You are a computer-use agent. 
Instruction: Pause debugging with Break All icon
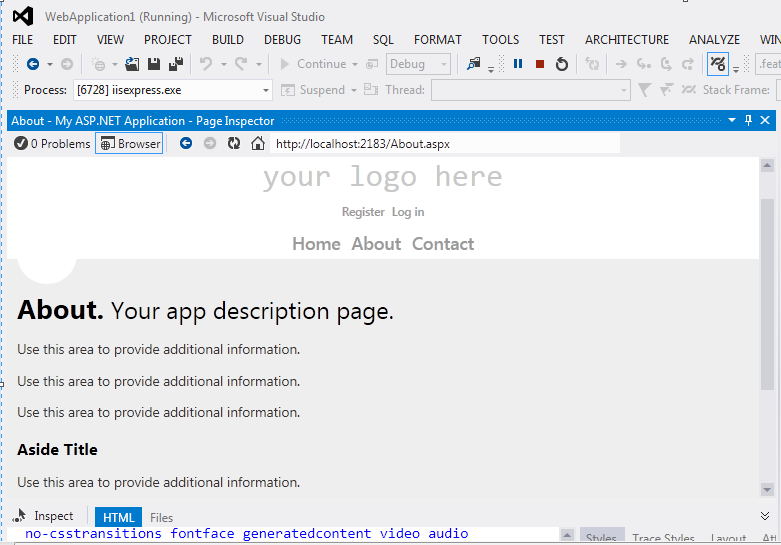tap(518, 64)
